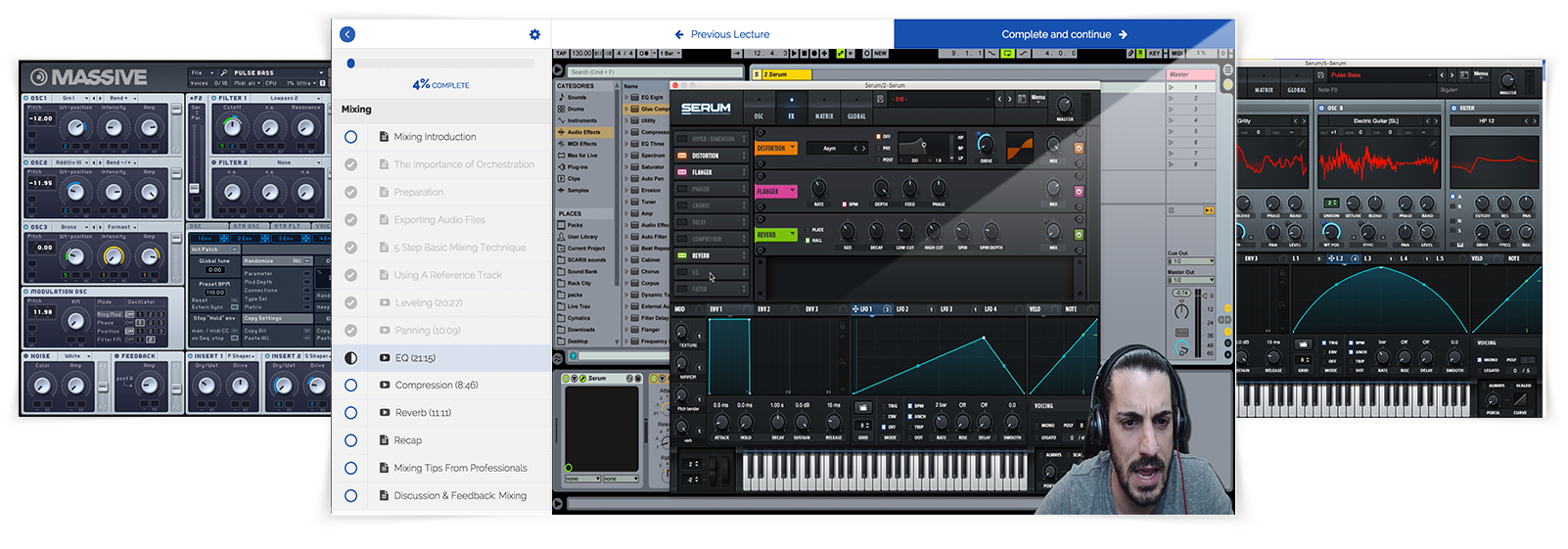
Task: Toggle completion check for Exporting Audio Files
Action: (350, 220)
